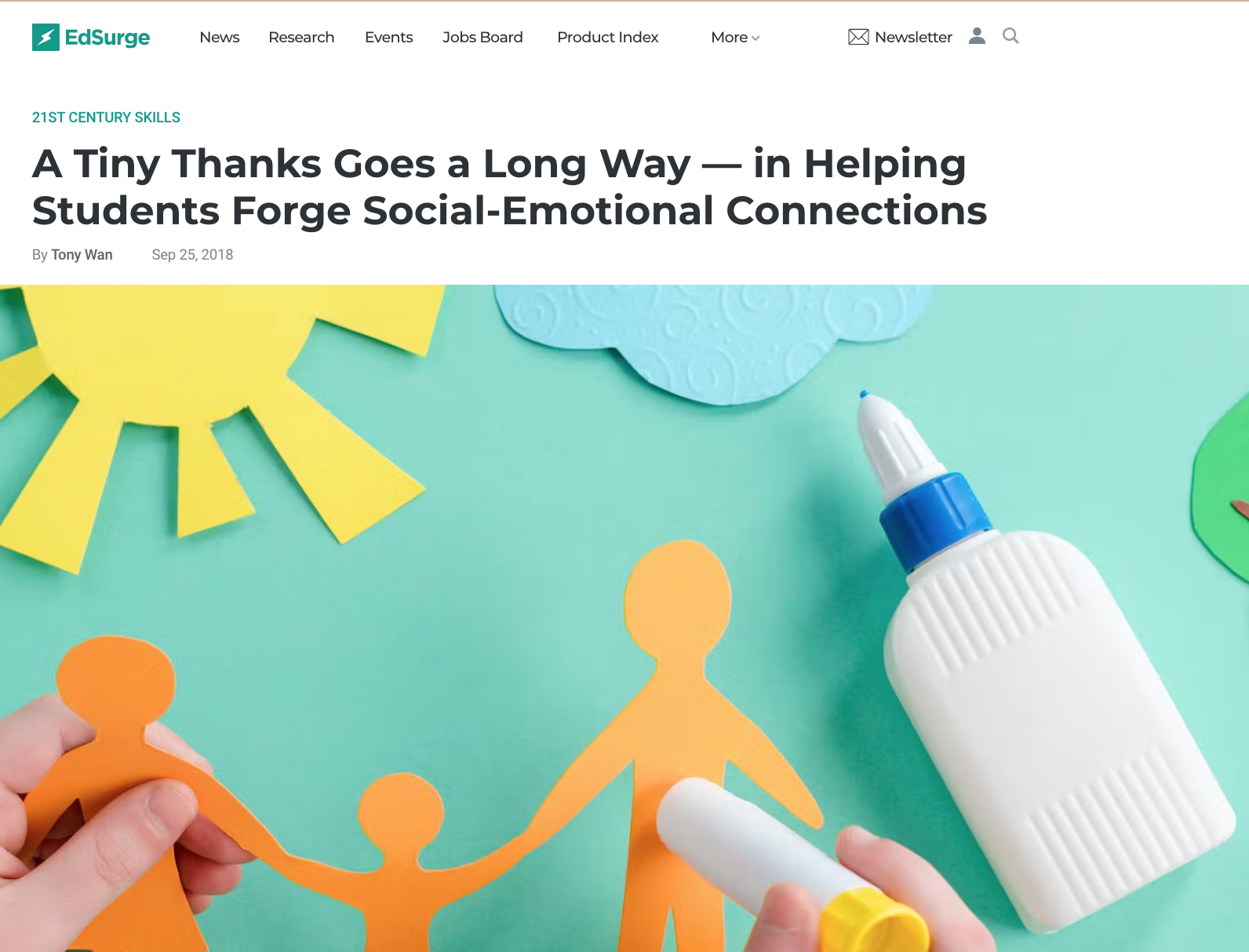Click the article headline title
Viewport: 1249px width, 952px height.
(510, 187)
